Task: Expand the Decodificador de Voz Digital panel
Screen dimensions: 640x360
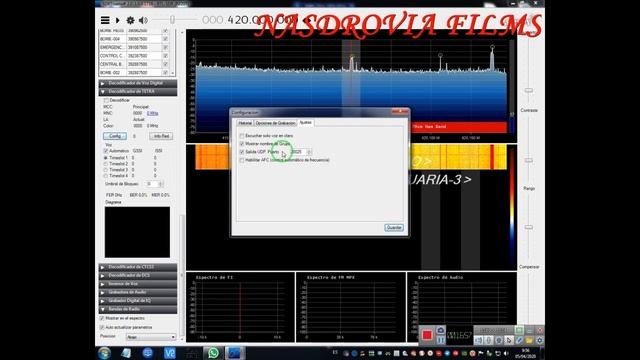Action: pos(138,83)
